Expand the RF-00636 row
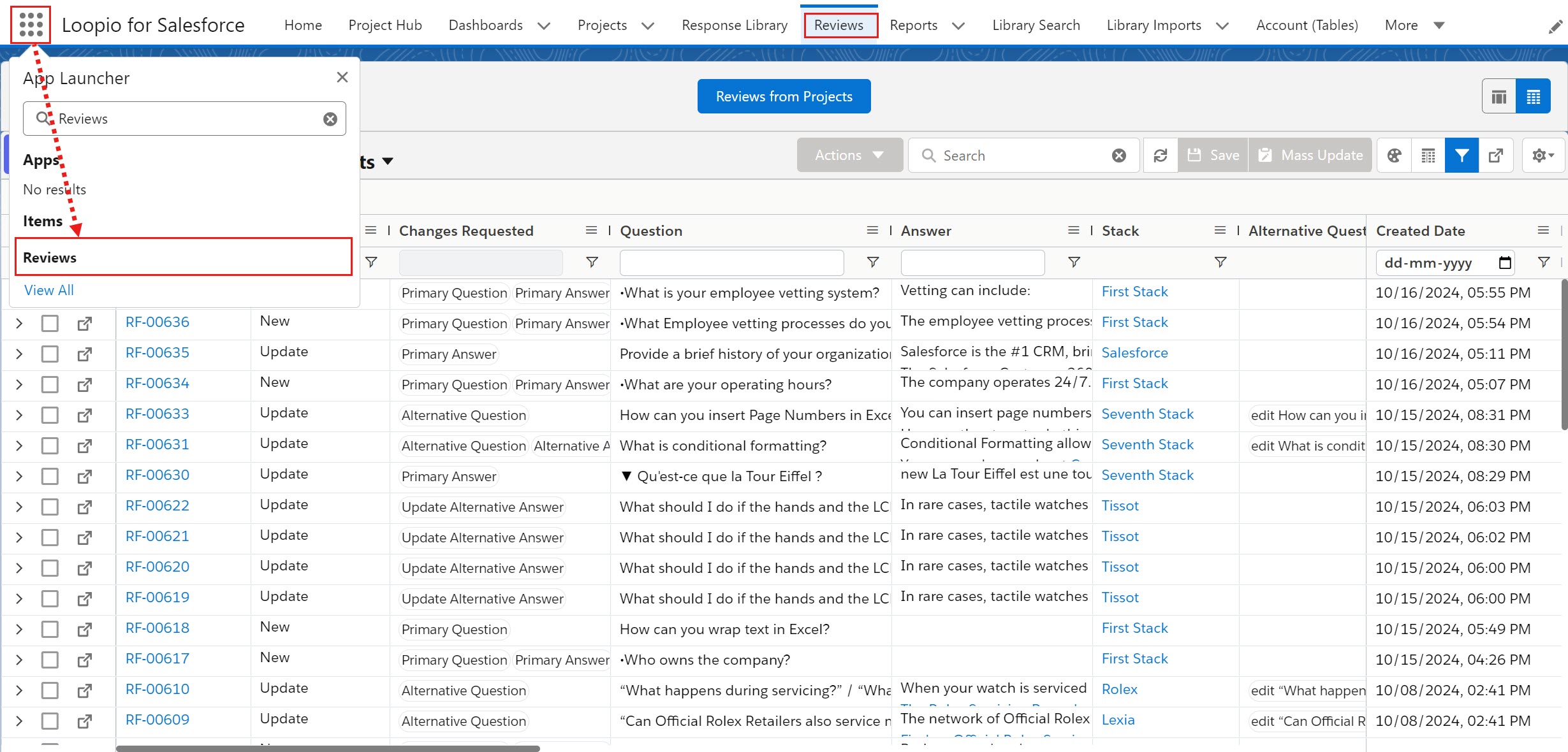The width and height of the screenshot is (1568, 752). (19, 324)
